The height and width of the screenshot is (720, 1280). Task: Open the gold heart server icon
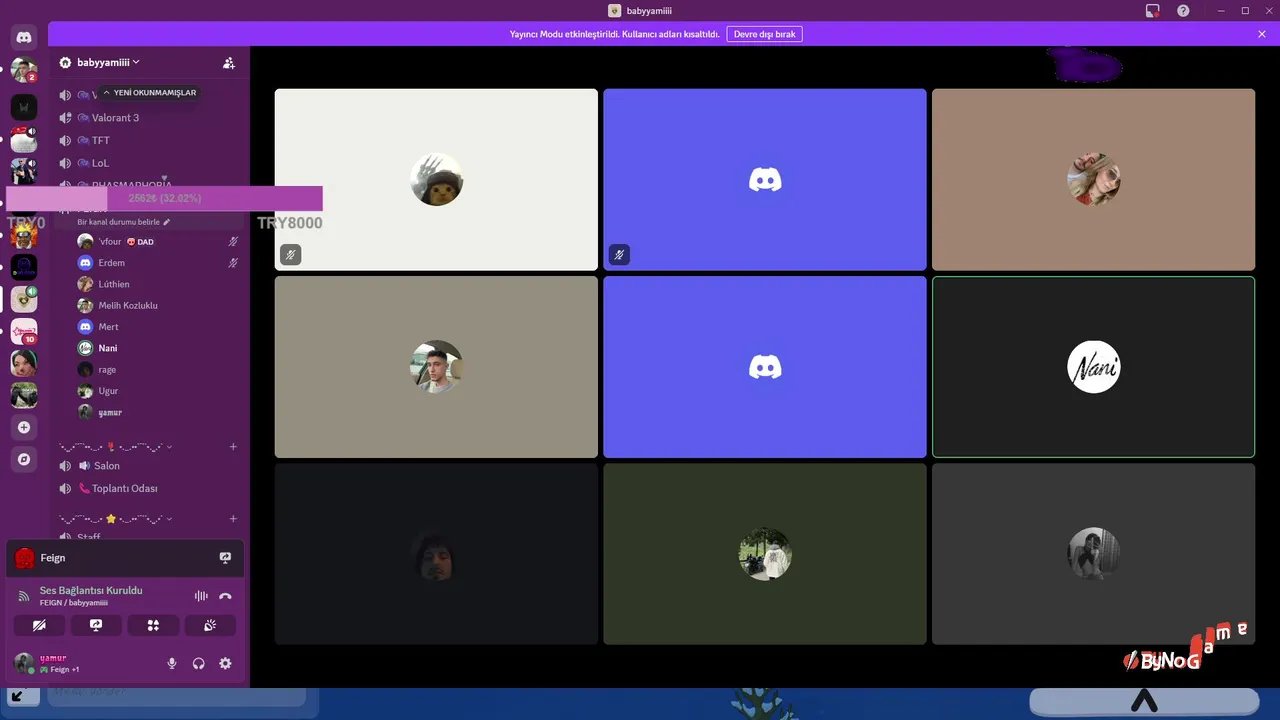pos(24,299)
